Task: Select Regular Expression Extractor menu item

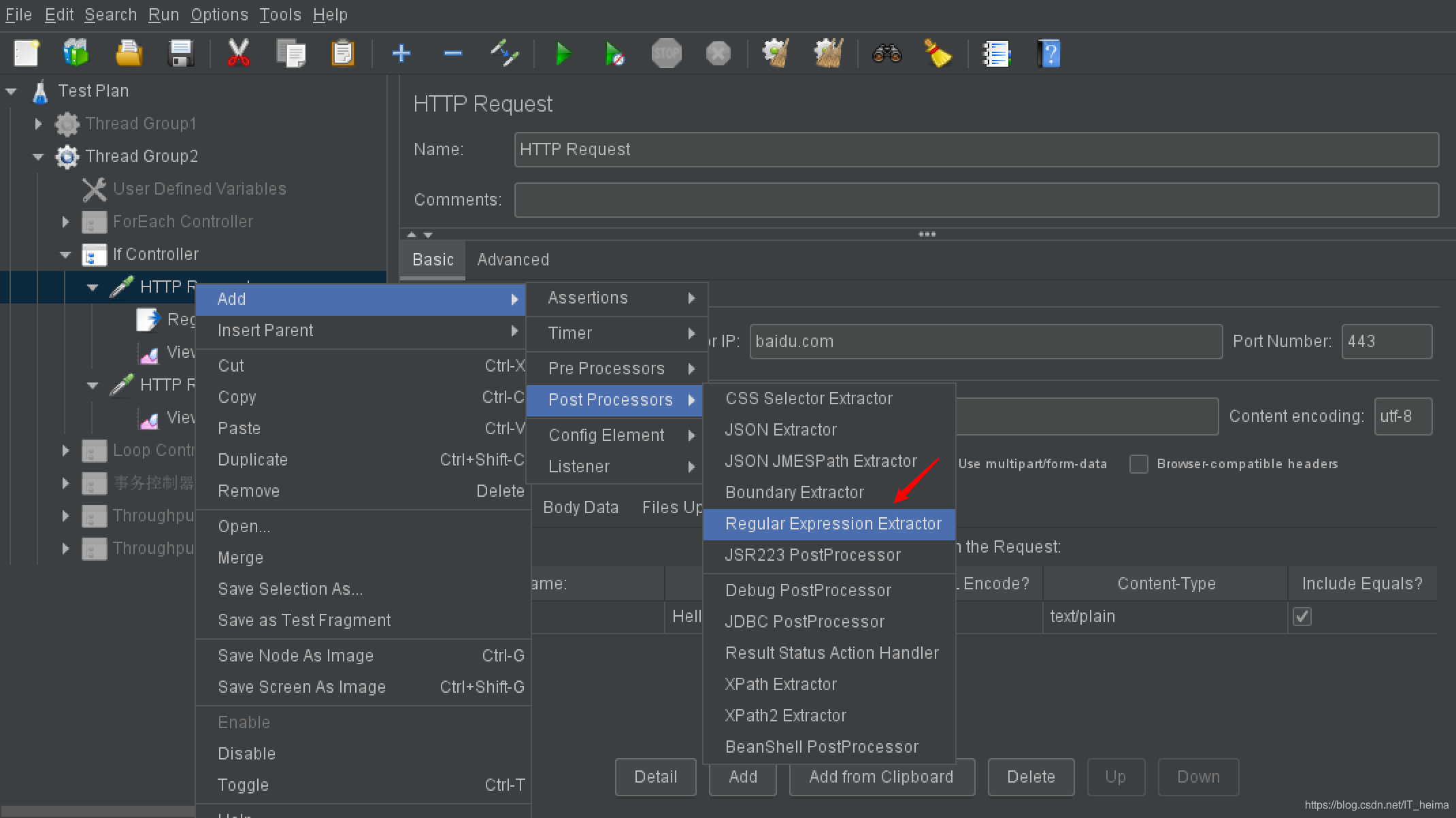Action: click(833, 524)
